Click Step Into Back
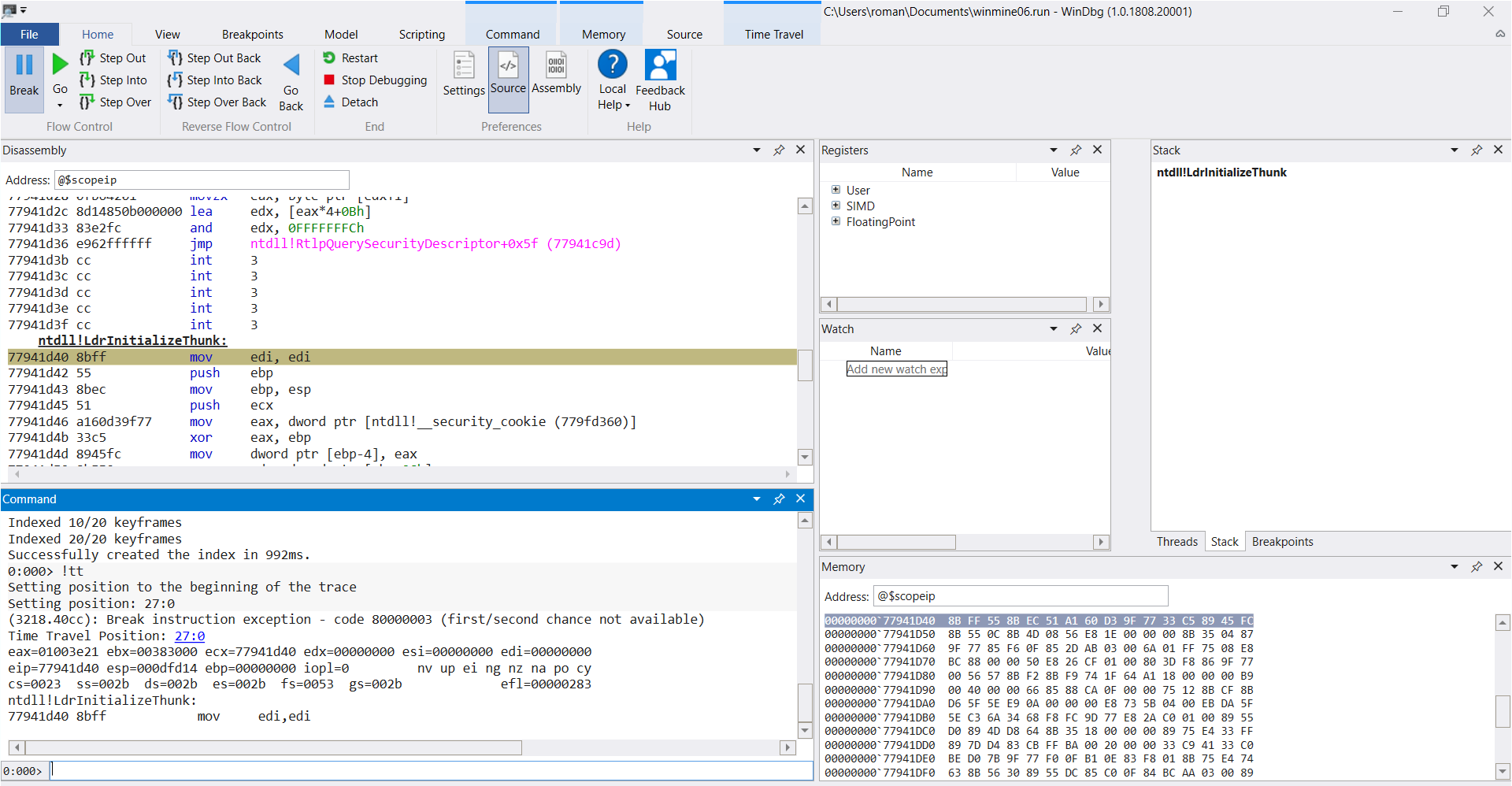Screen dimensions: 1512x786 pyautogui.click(x=214, y=80)
